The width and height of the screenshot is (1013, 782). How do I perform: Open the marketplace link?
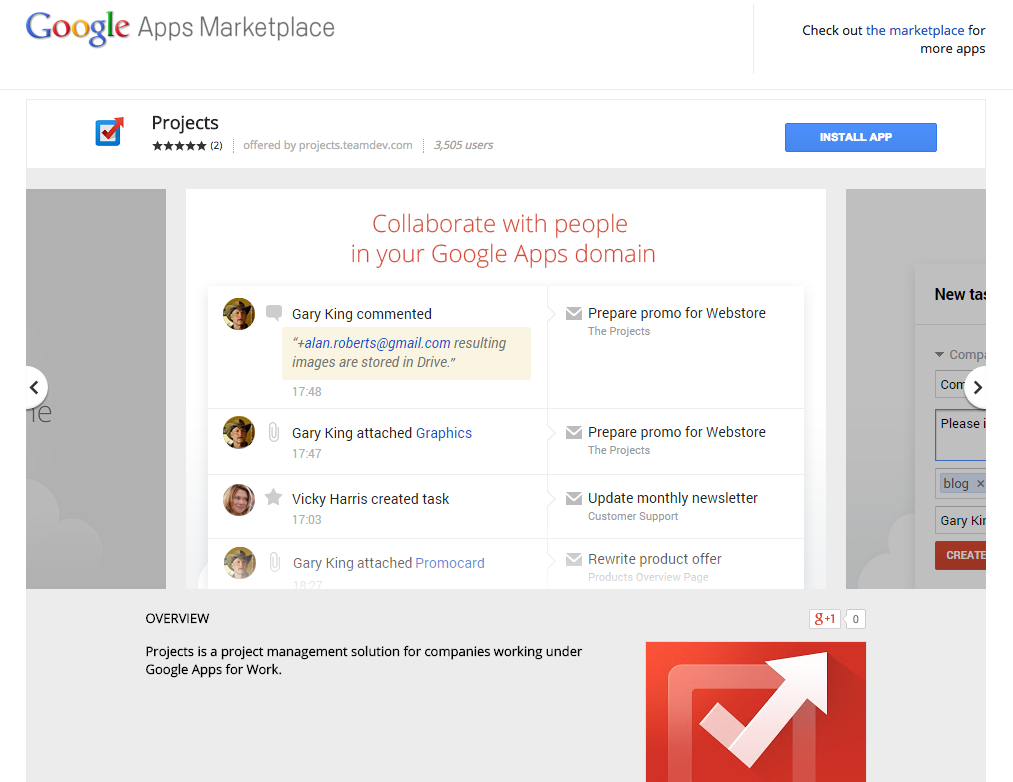(x=915, y=30)
